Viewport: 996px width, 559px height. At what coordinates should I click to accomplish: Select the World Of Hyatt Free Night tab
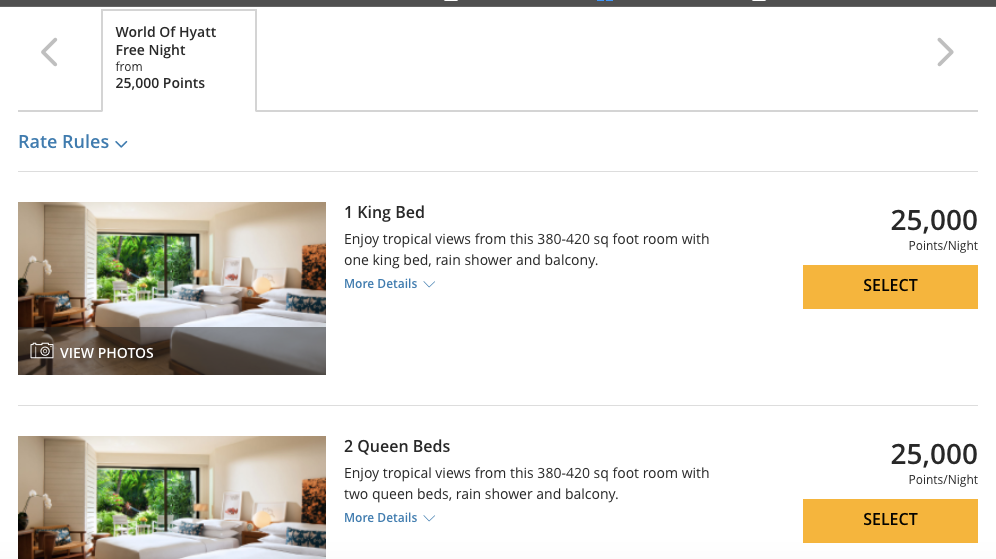179,60
